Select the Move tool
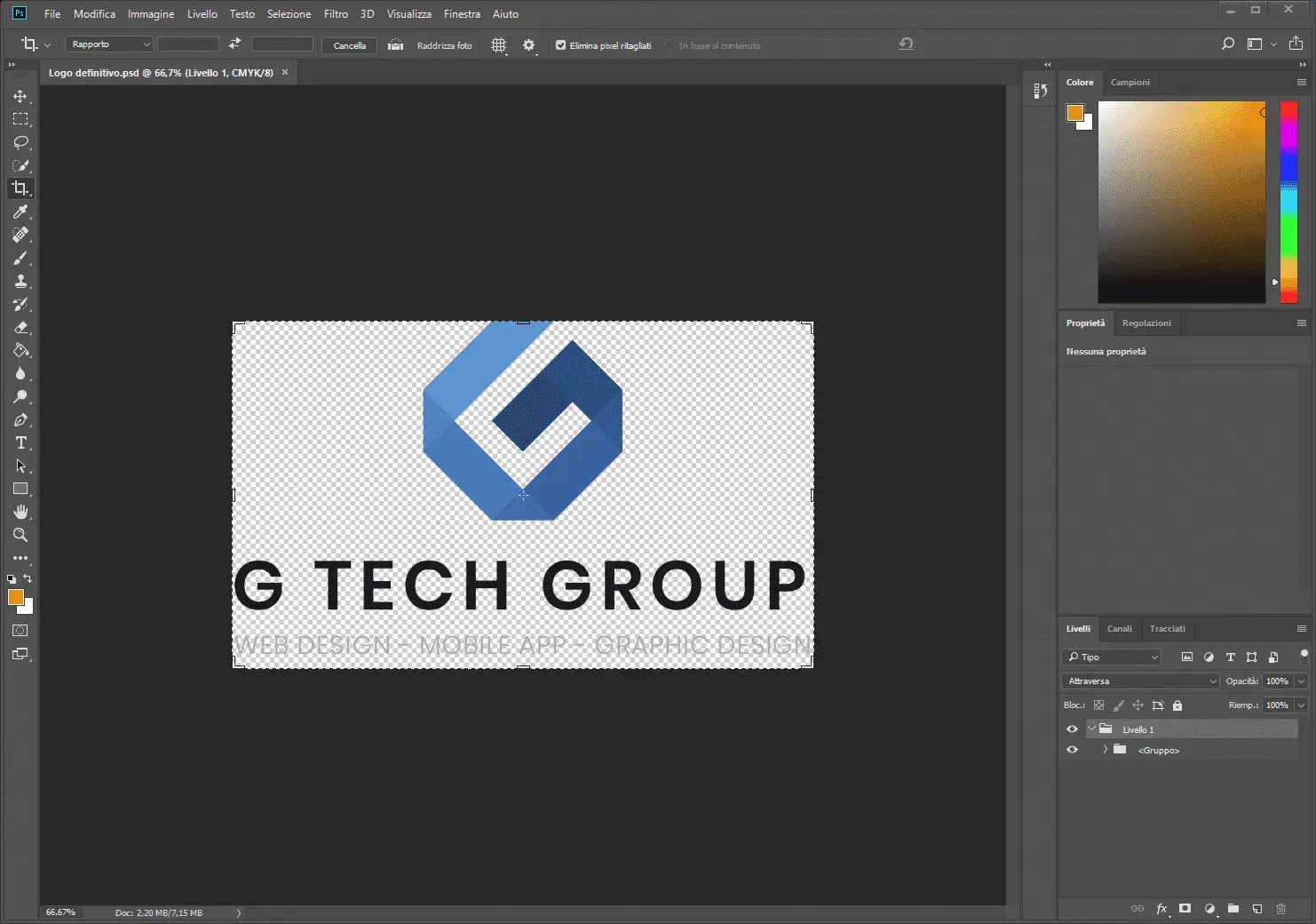Image resolution: width=1316 pixels, height=924 pixels. 20,96
